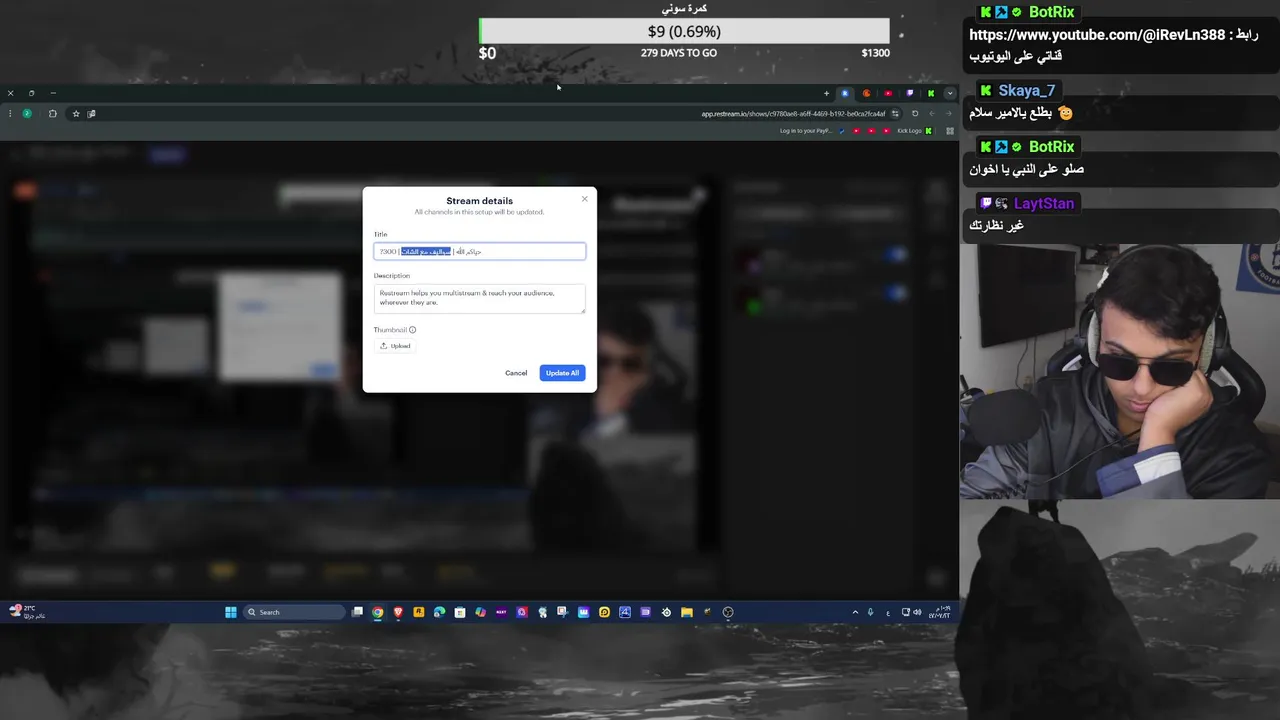
Task: Focus the stream Title input field
Action: tap(480, 251)
